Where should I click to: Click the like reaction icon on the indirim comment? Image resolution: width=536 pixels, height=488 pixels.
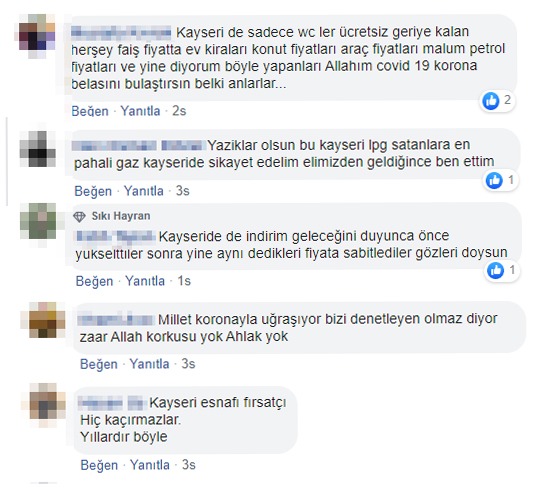(x=496, y=271)
